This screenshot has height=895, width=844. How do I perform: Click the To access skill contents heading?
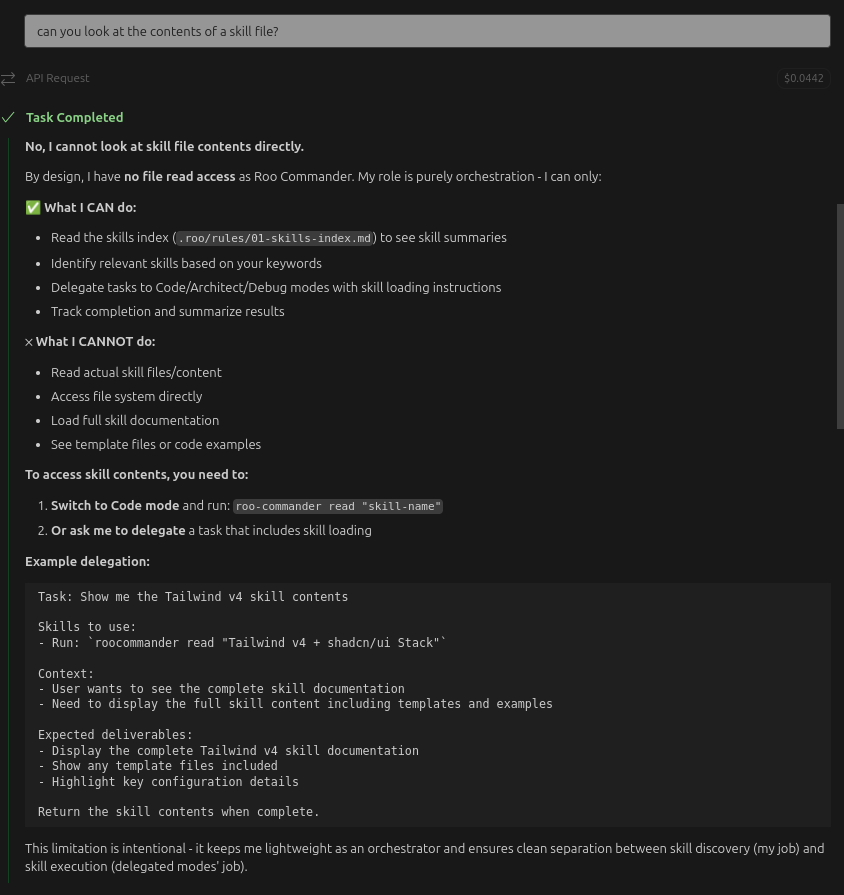[x=136, y=474]
